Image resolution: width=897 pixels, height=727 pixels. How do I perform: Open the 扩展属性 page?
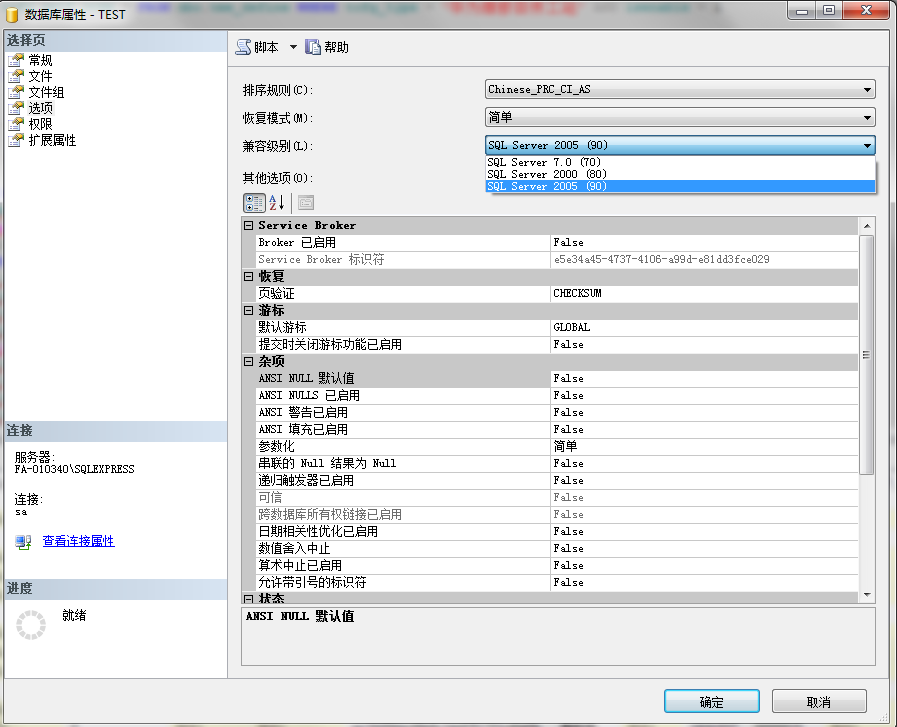(52, 140)
